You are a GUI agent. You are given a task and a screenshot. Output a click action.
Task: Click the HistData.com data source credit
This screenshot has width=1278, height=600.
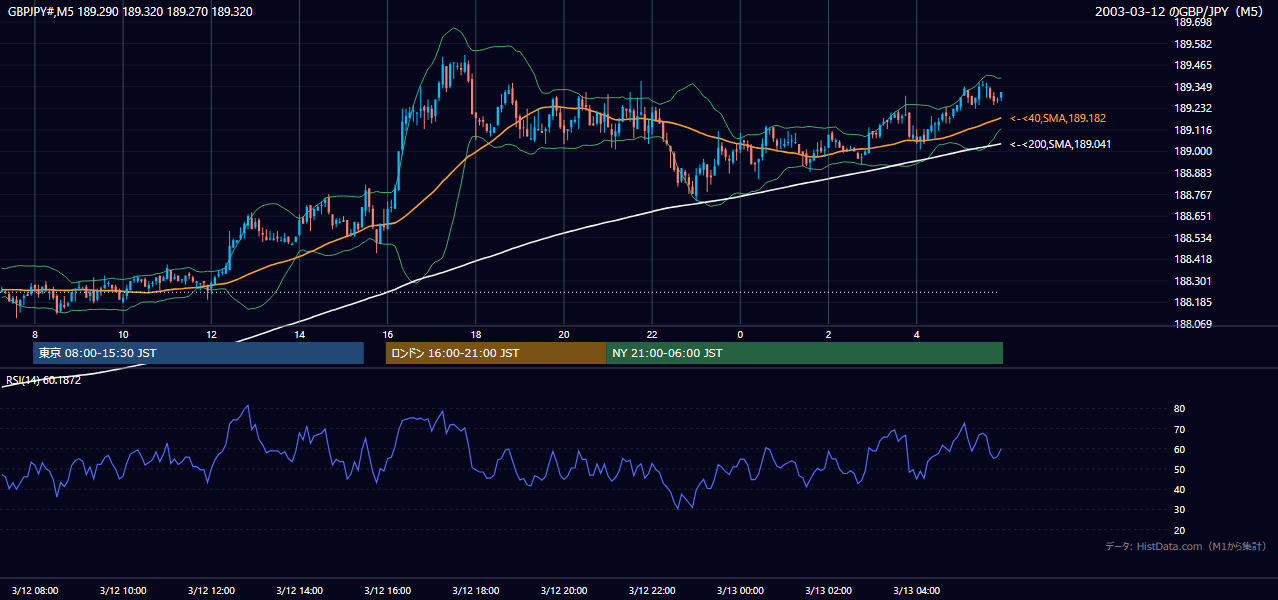click(1185, 546)
